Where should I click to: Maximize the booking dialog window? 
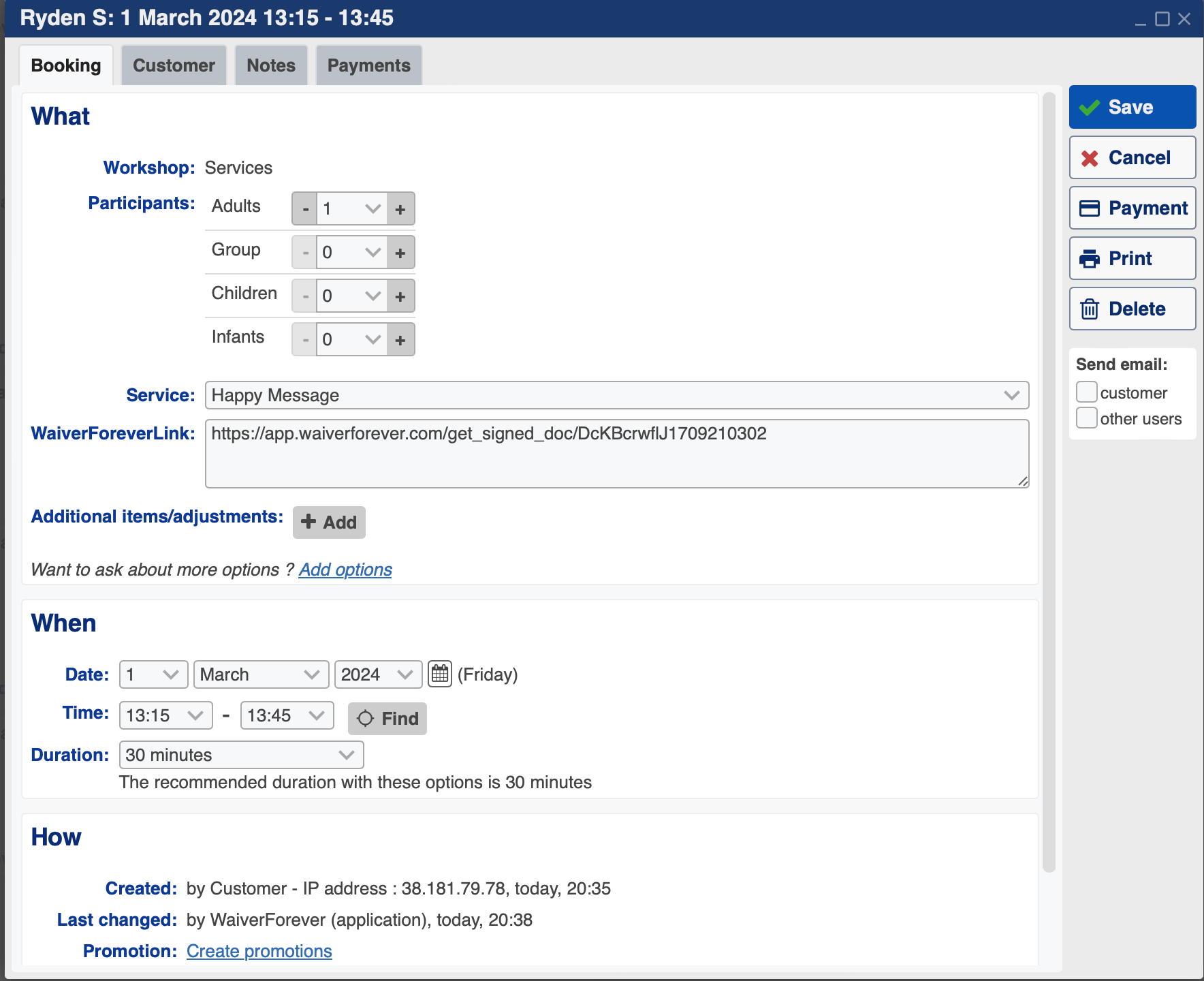coord(1162,19)
